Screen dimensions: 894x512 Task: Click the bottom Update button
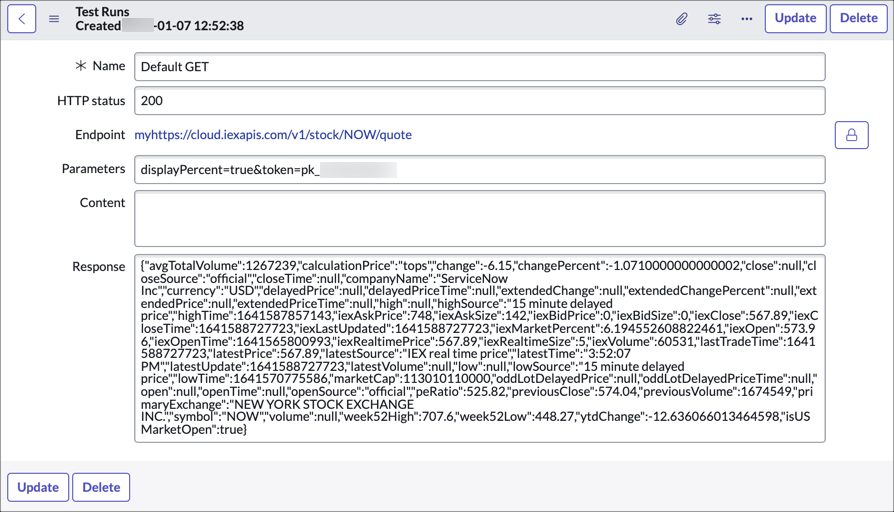tap(38, 487)
